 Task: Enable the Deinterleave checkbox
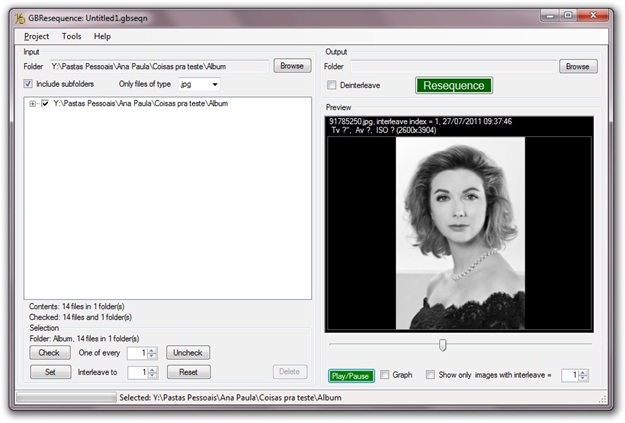332,85
